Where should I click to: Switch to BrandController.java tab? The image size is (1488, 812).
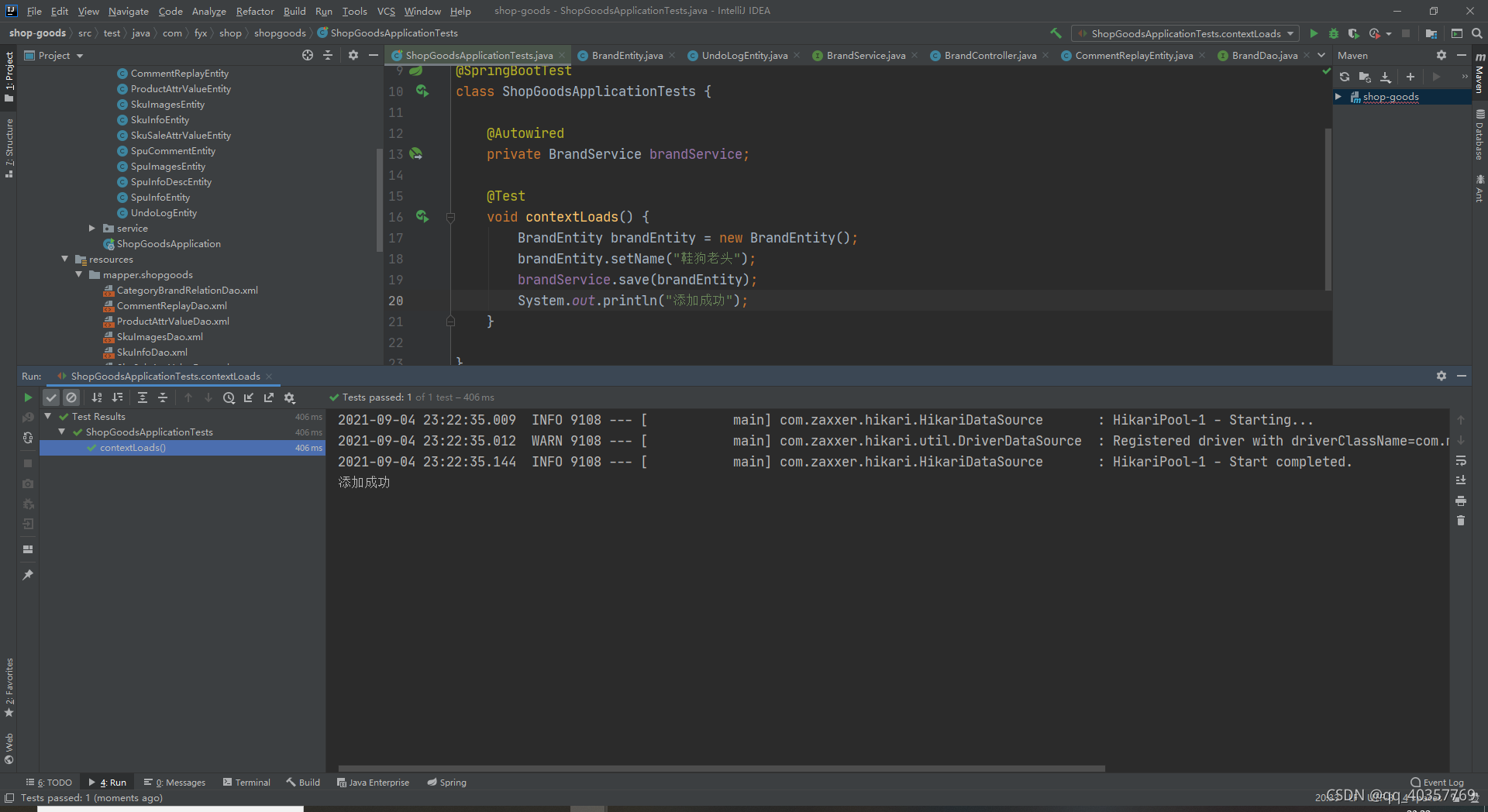point(990,55)
